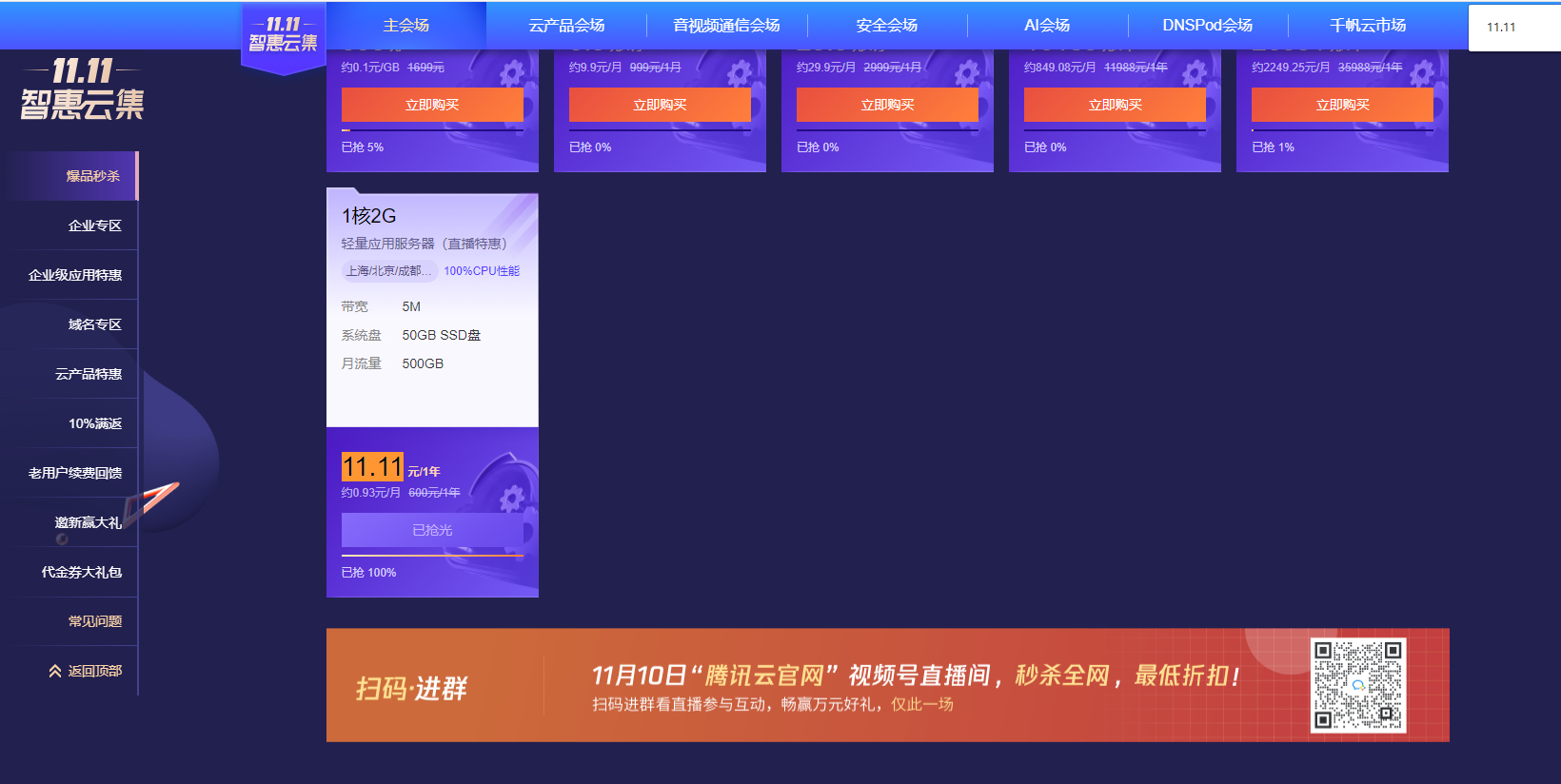
Task: Click the 约0.93元/月 price text
Action: 371,493
